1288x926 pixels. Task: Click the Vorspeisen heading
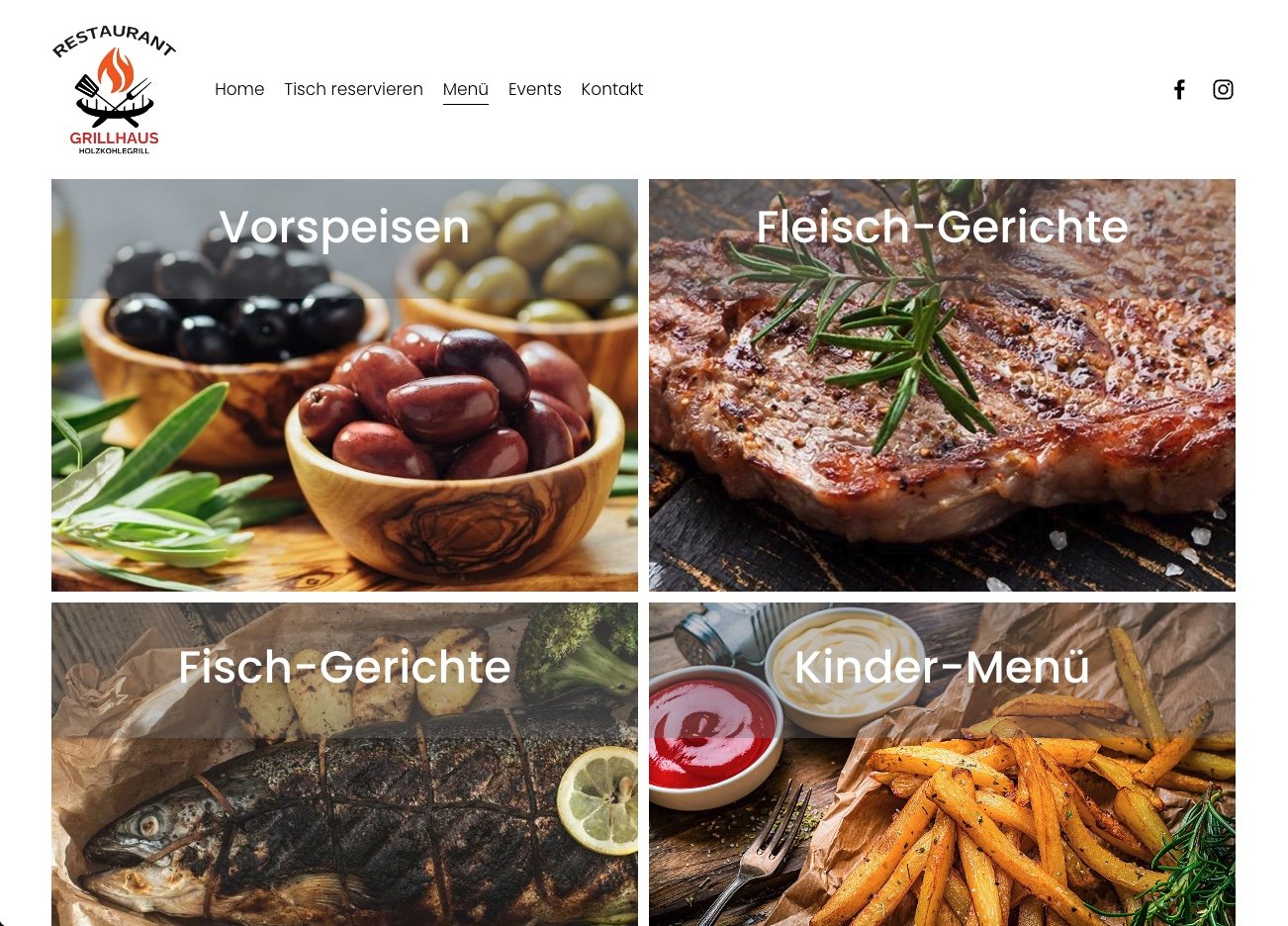click(x=344, y=228)
